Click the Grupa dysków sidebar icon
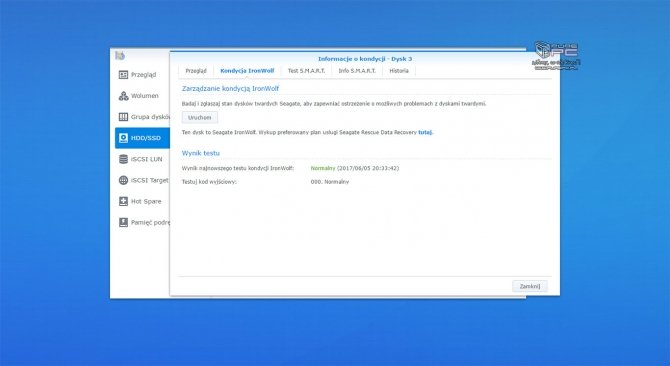The image size is (670, 366). pyautogui.click(x=123, y=117)
